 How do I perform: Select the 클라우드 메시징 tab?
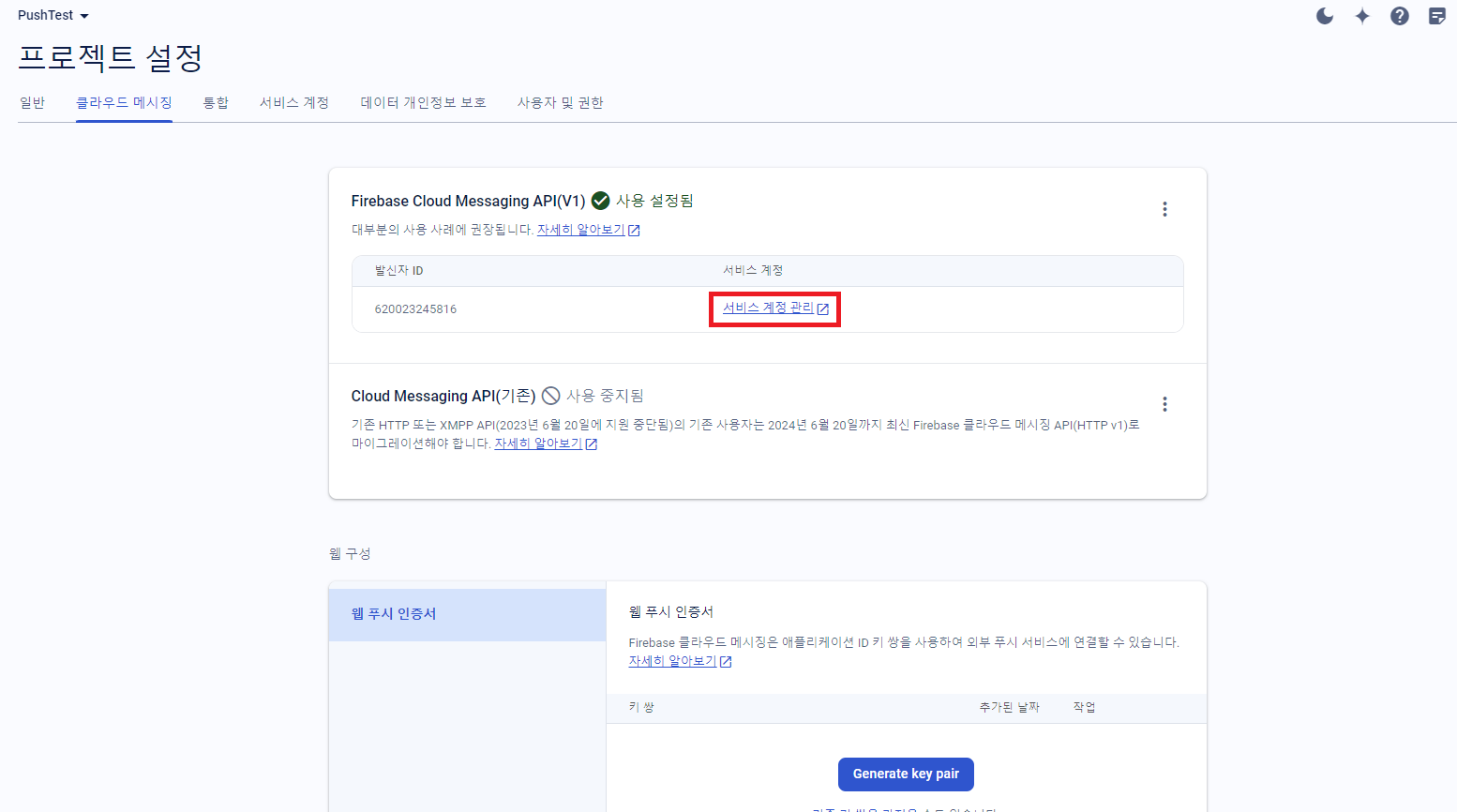(x=124, y=102)
